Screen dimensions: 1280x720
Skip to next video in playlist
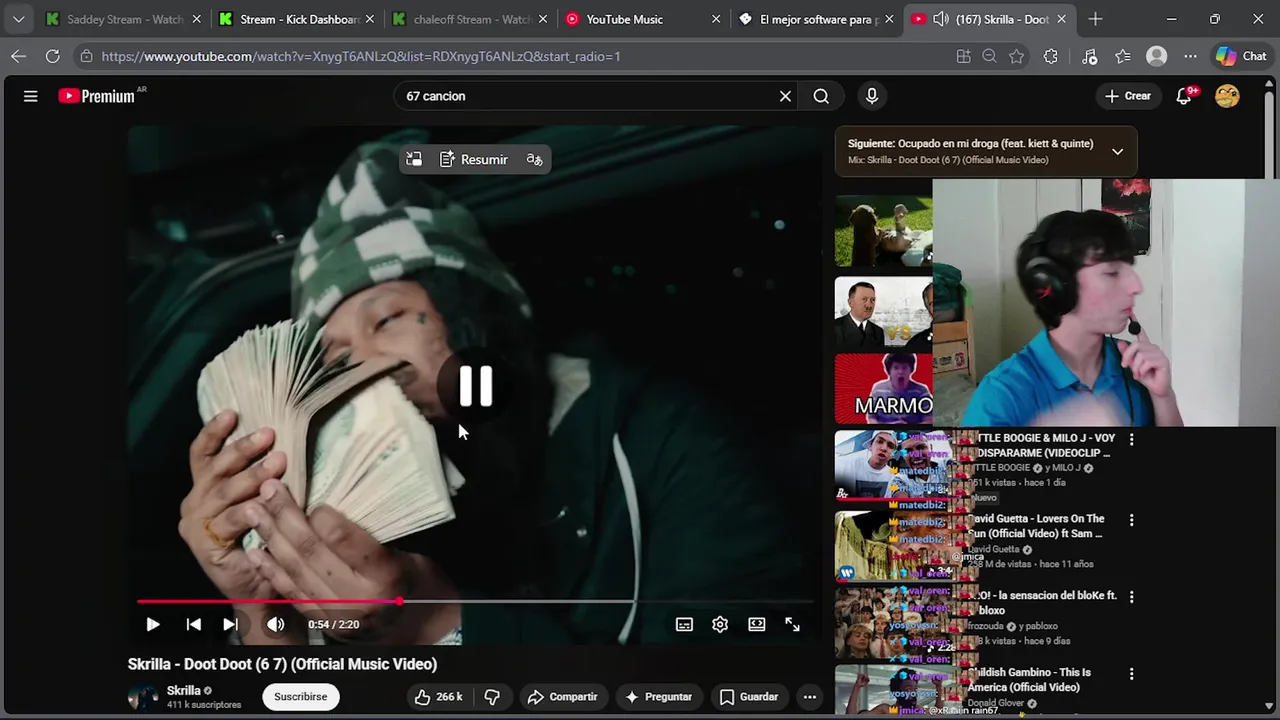230,624
